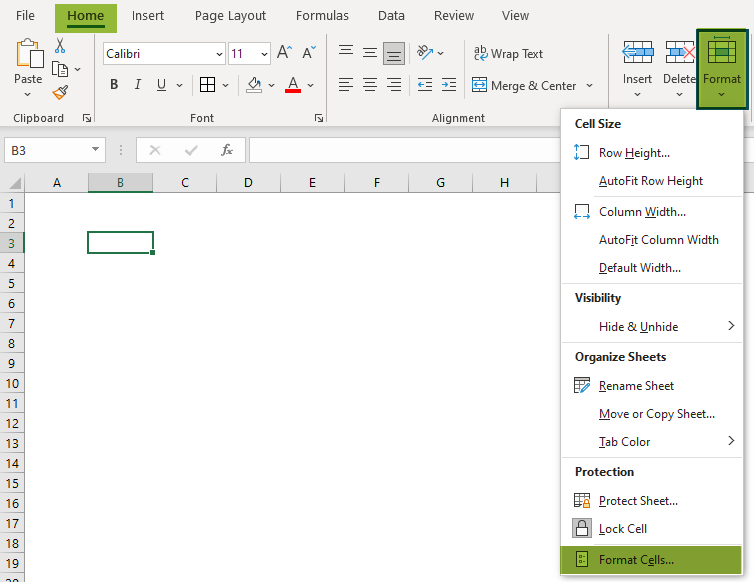
Task: Choose Protect Sheet
Action: (652, 501)
